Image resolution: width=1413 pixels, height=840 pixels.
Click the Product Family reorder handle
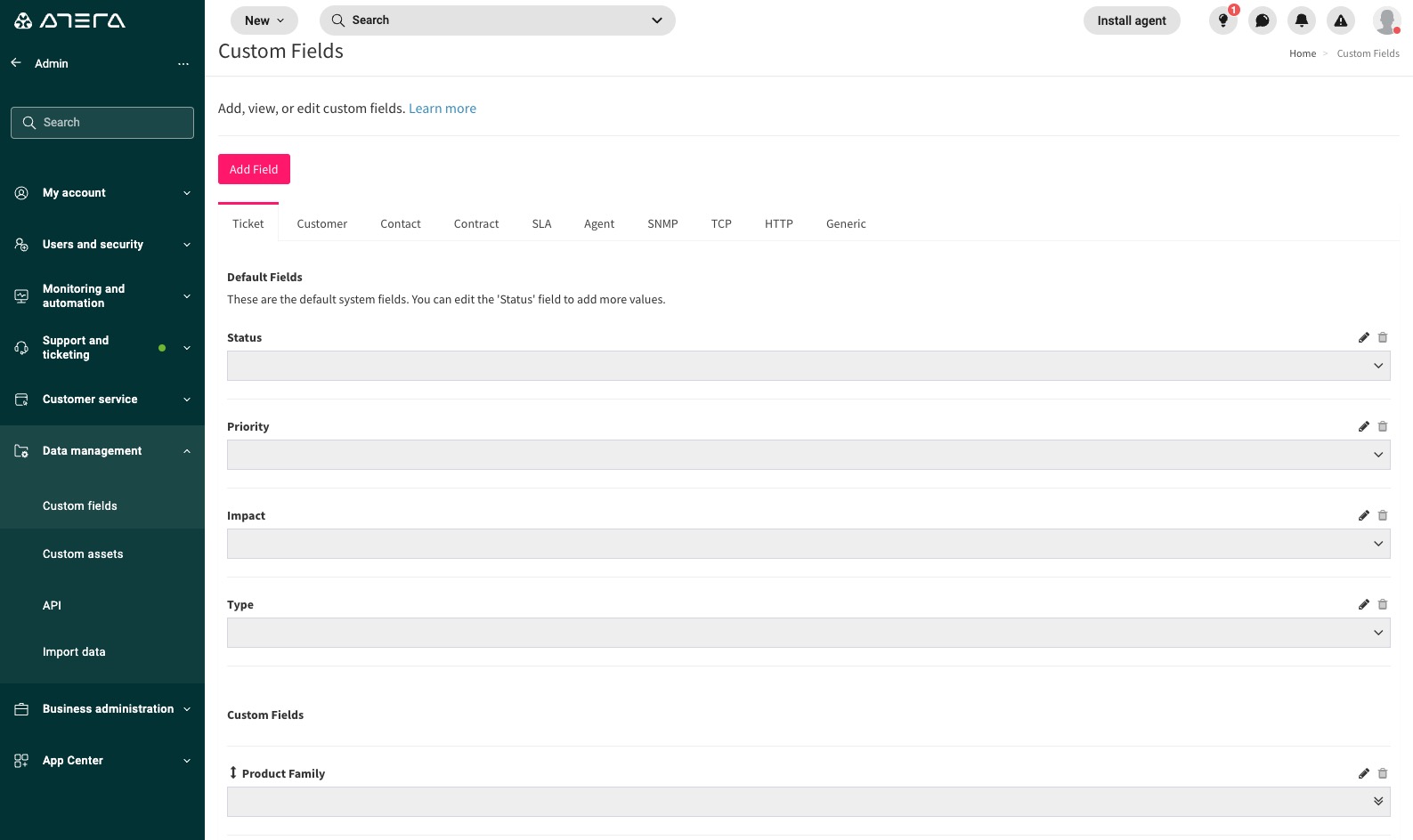point(233,772)
